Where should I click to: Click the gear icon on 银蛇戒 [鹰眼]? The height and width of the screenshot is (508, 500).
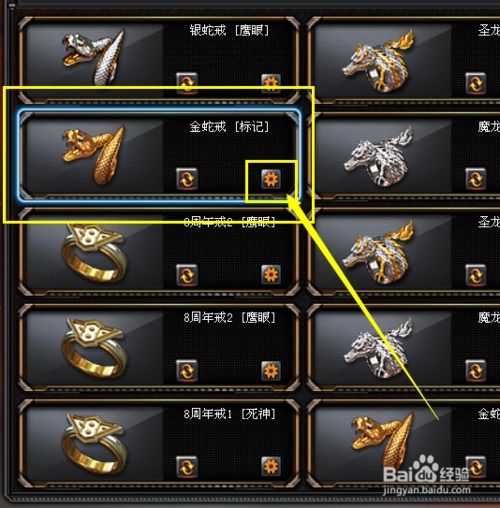pos(271,83)
